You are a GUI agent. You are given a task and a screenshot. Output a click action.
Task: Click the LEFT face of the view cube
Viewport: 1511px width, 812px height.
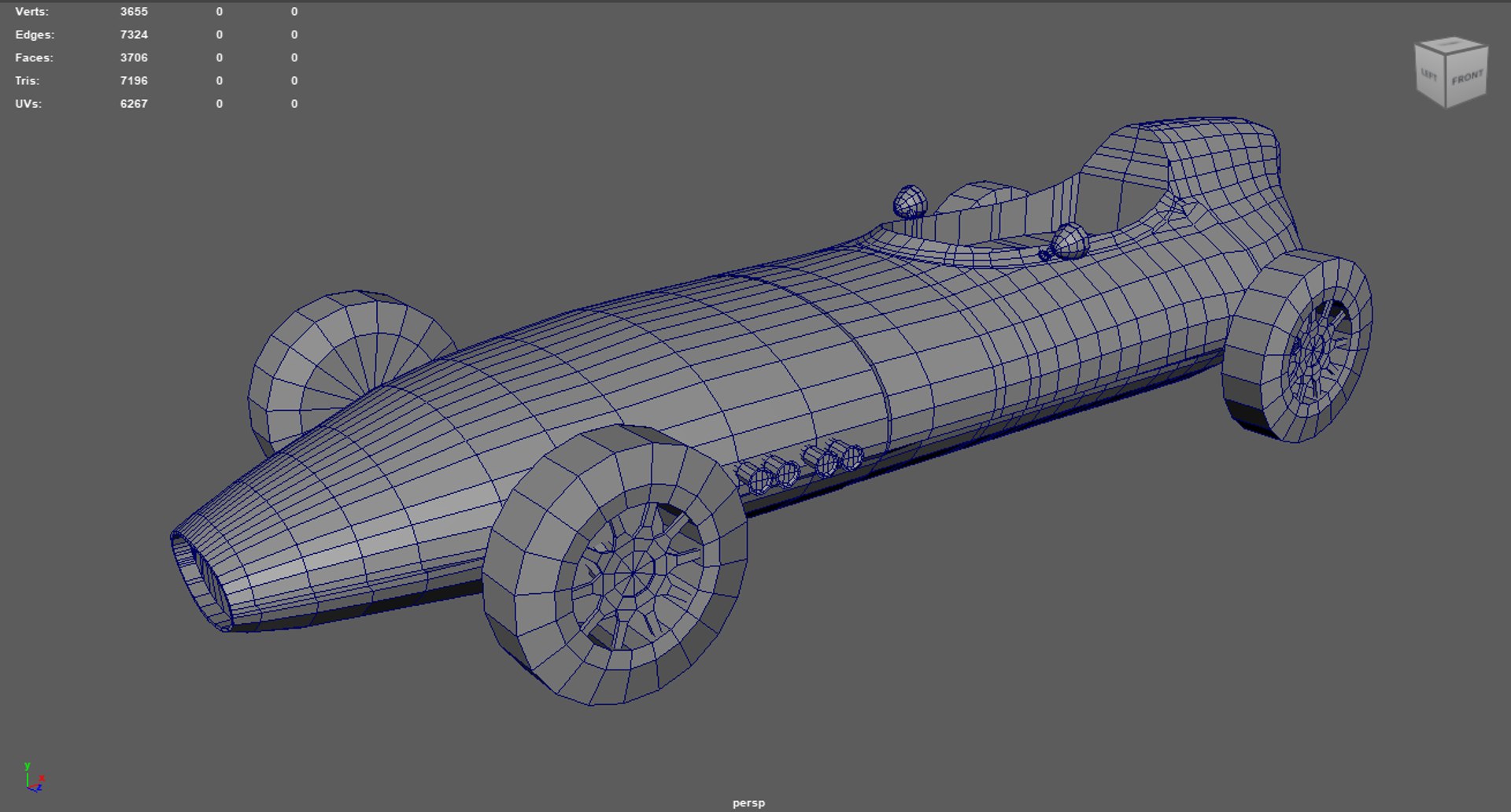tap(1430, 76)
